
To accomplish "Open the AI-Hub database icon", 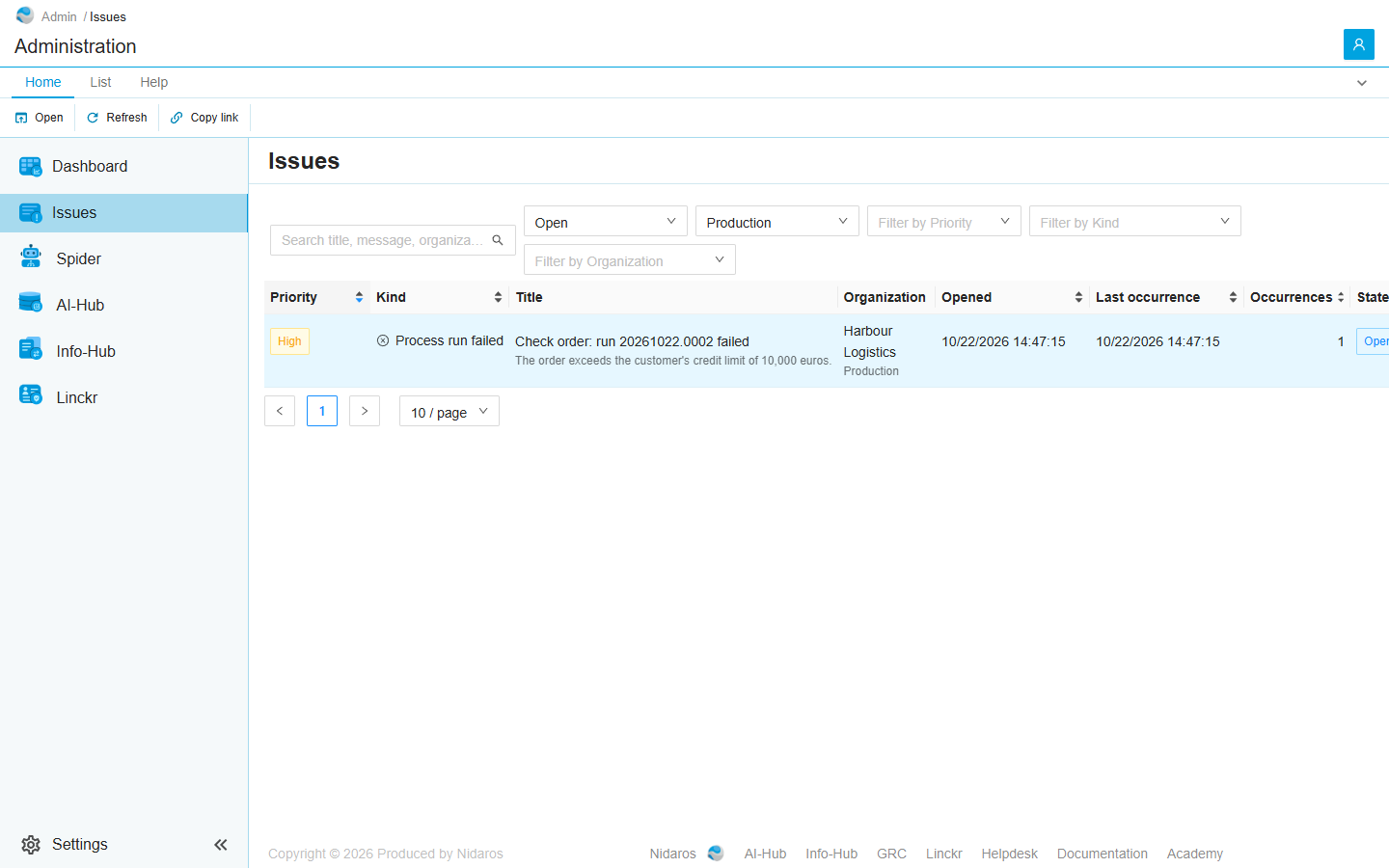I will point(30,303).
